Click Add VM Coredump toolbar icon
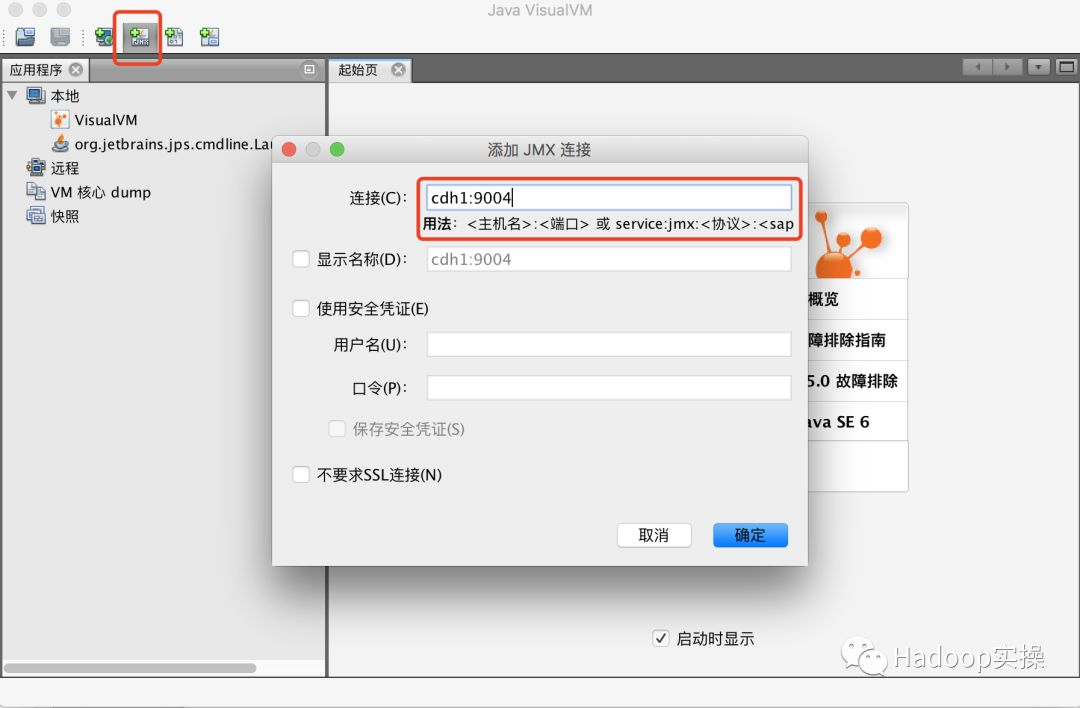 [174, 37]
